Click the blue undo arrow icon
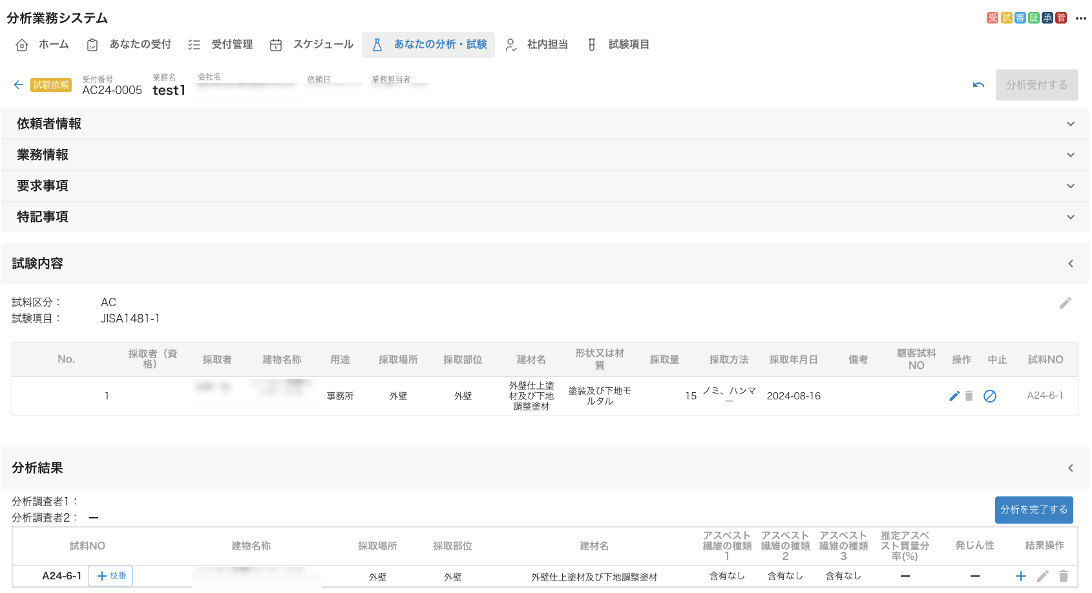The width and height of the screenshot is (1092, 593). coord(978,85)
